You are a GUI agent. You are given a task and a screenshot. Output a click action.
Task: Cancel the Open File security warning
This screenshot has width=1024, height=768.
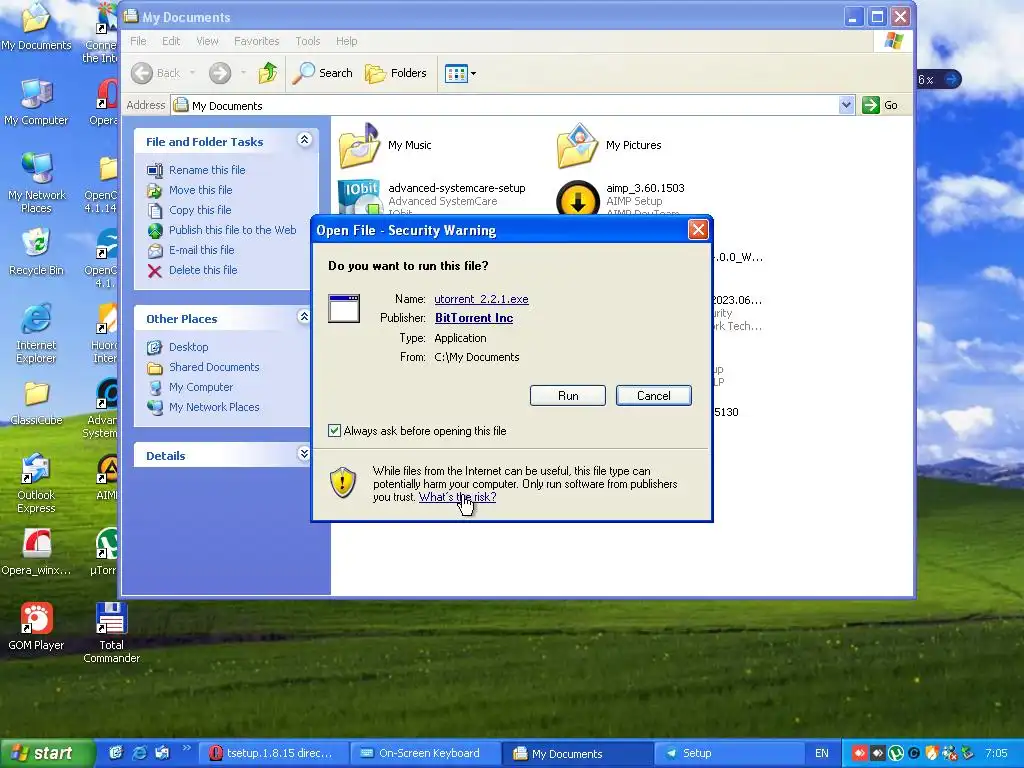pos(653,396)
